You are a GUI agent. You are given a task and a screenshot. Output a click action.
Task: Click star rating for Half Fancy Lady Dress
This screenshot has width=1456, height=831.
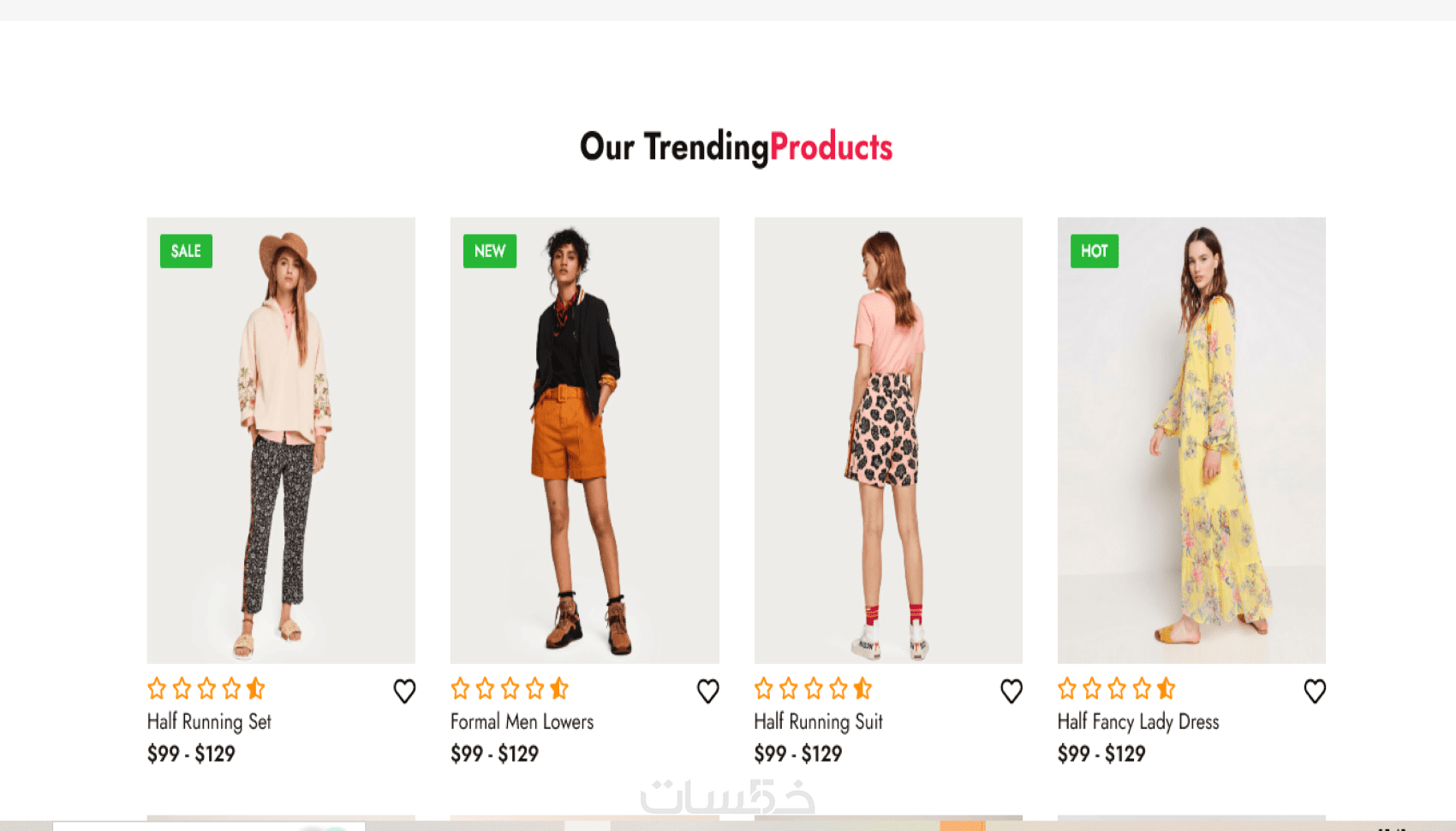pos(1116,688)
